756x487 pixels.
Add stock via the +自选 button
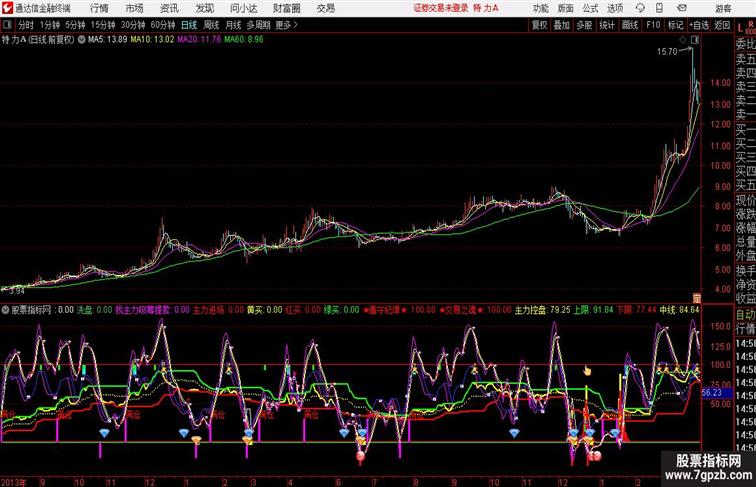(x=699, y=25)
